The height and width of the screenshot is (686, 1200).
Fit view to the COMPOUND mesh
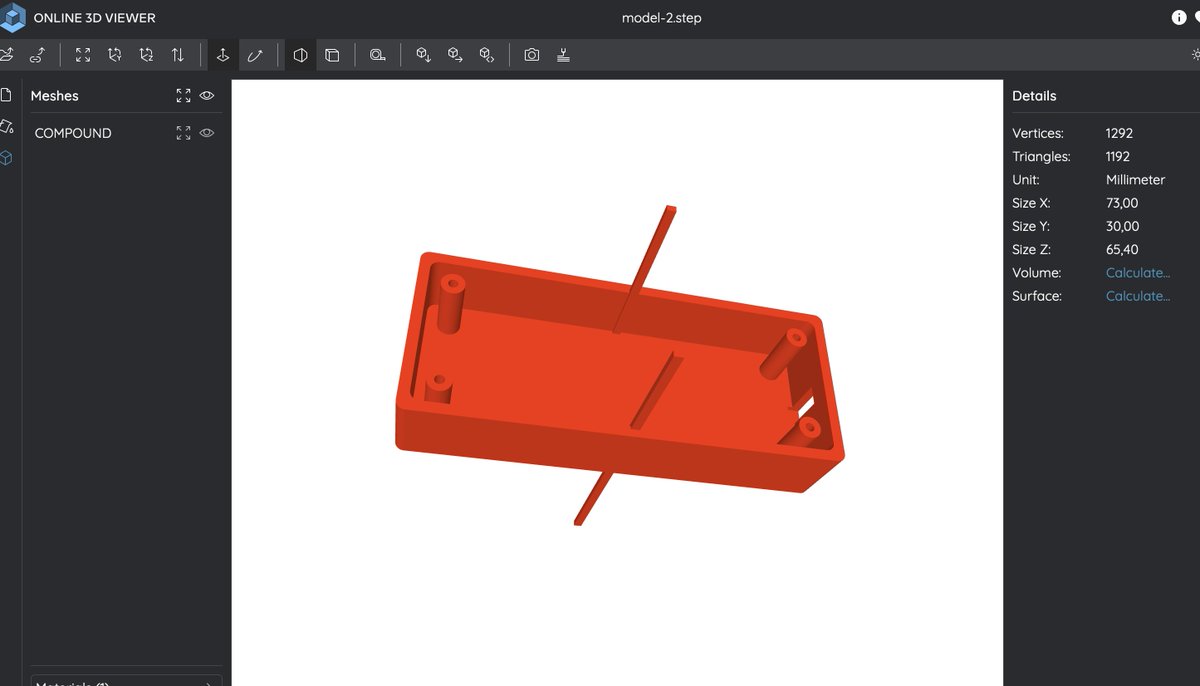[183, 132]
